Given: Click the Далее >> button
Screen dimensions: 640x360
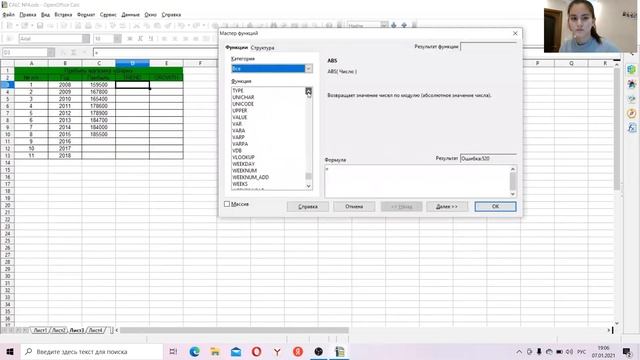Looking at the screenshot, I should (447, 207).
